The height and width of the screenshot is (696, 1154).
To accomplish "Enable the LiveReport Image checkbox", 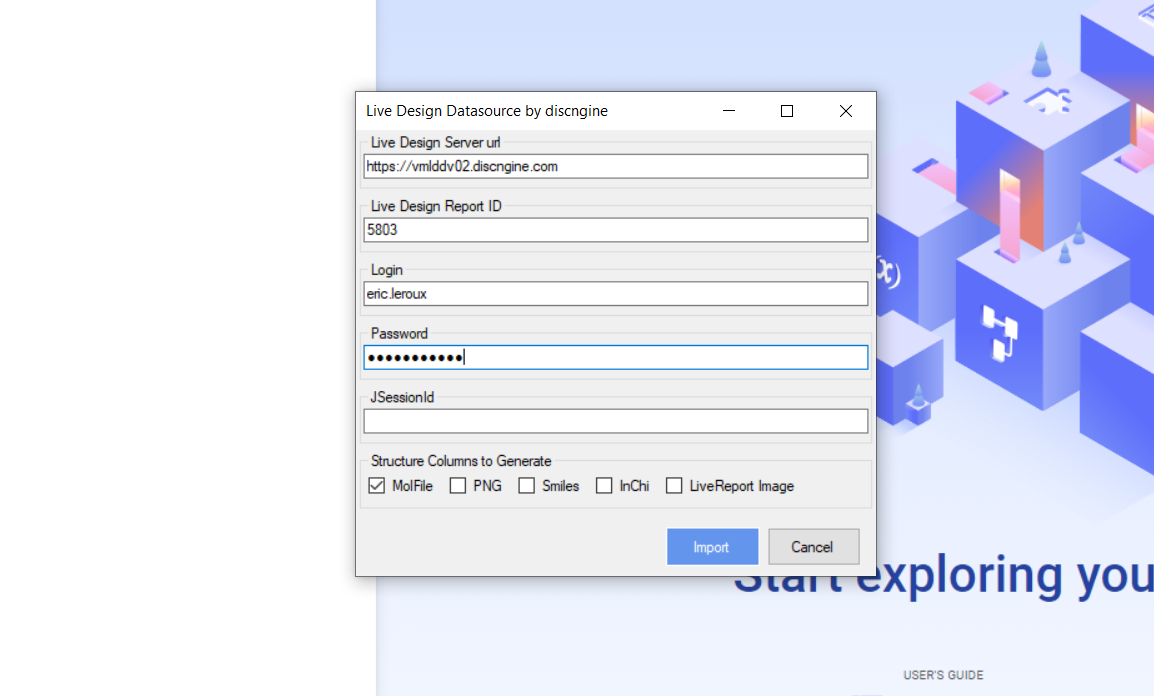I will (674, 485).
